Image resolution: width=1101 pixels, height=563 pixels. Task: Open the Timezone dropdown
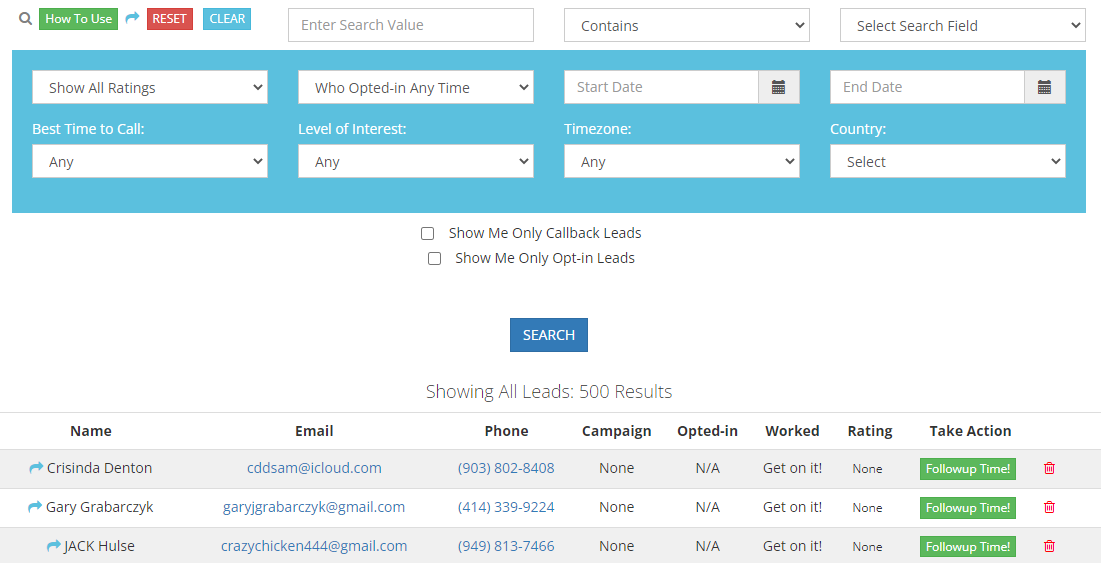682,161
